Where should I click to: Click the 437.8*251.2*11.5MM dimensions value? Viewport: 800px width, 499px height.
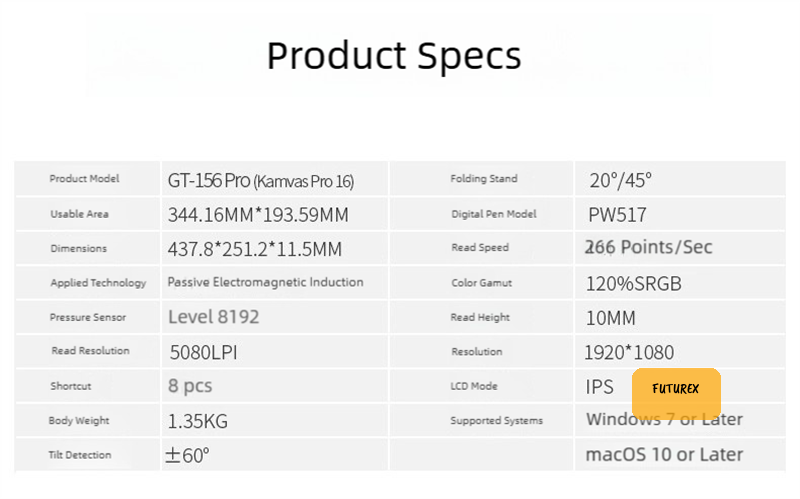[255, 249]
